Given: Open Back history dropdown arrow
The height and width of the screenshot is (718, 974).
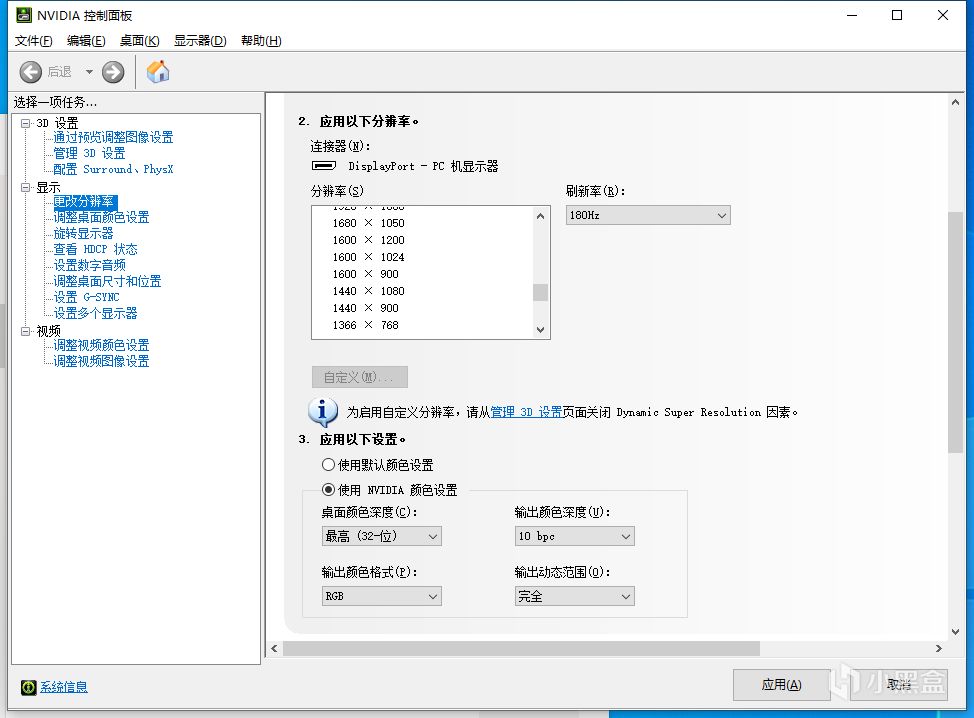Looking at the screenshot, I should point(89,72).
